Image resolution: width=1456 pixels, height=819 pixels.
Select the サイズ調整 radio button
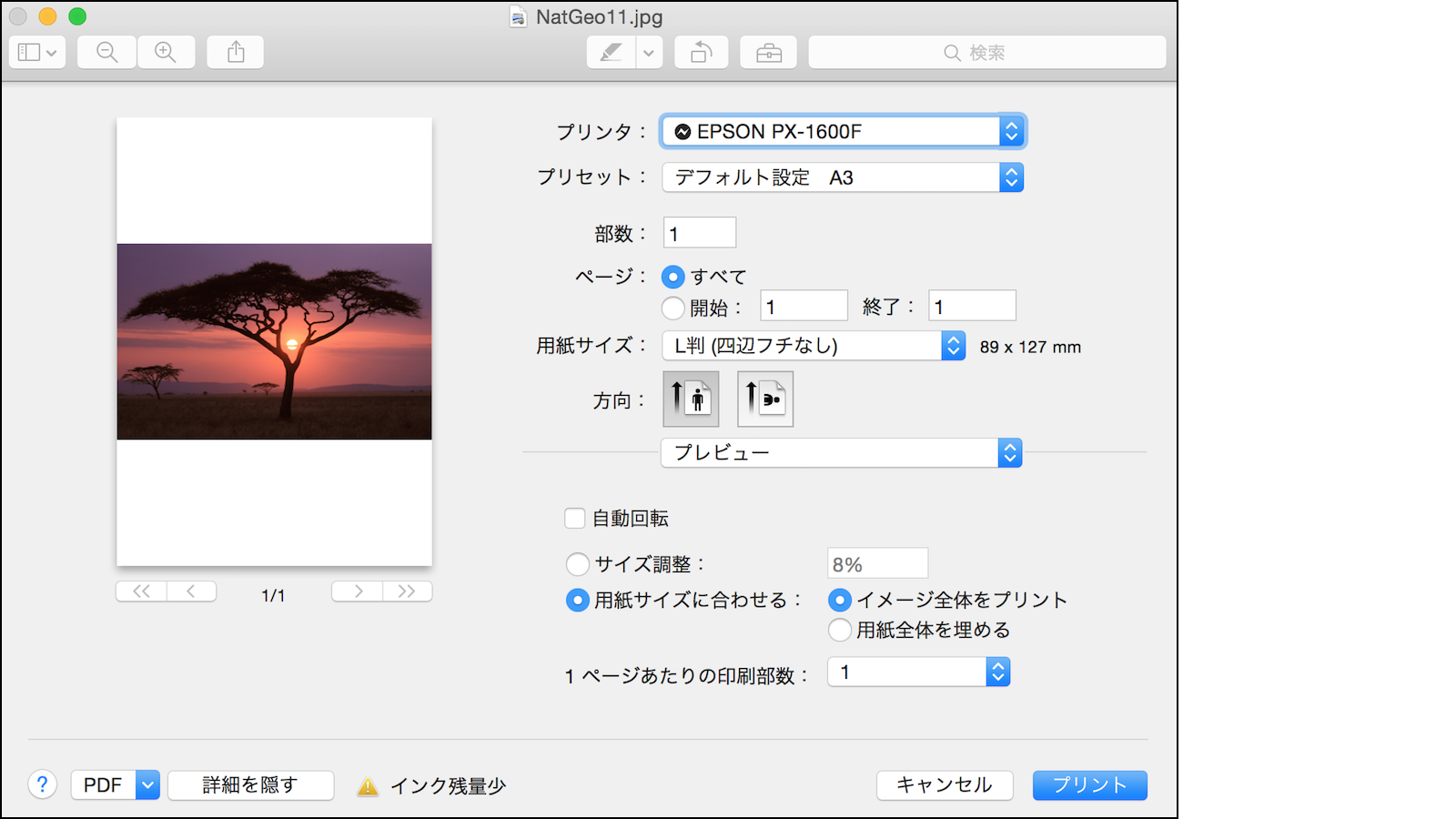(x=578, y=564)
